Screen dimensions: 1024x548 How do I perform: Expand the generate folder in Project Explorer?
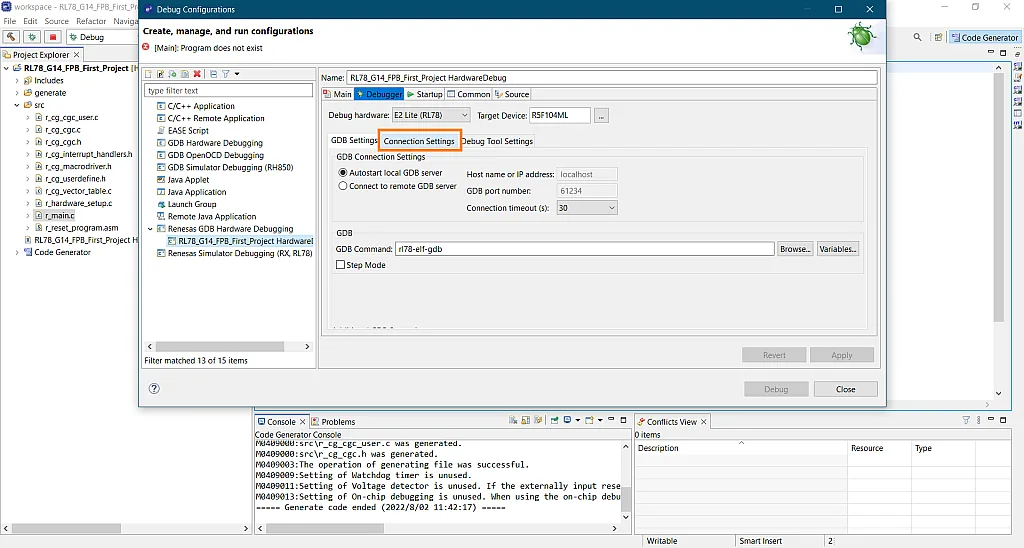pyautogui.click(x=17, y=93)
